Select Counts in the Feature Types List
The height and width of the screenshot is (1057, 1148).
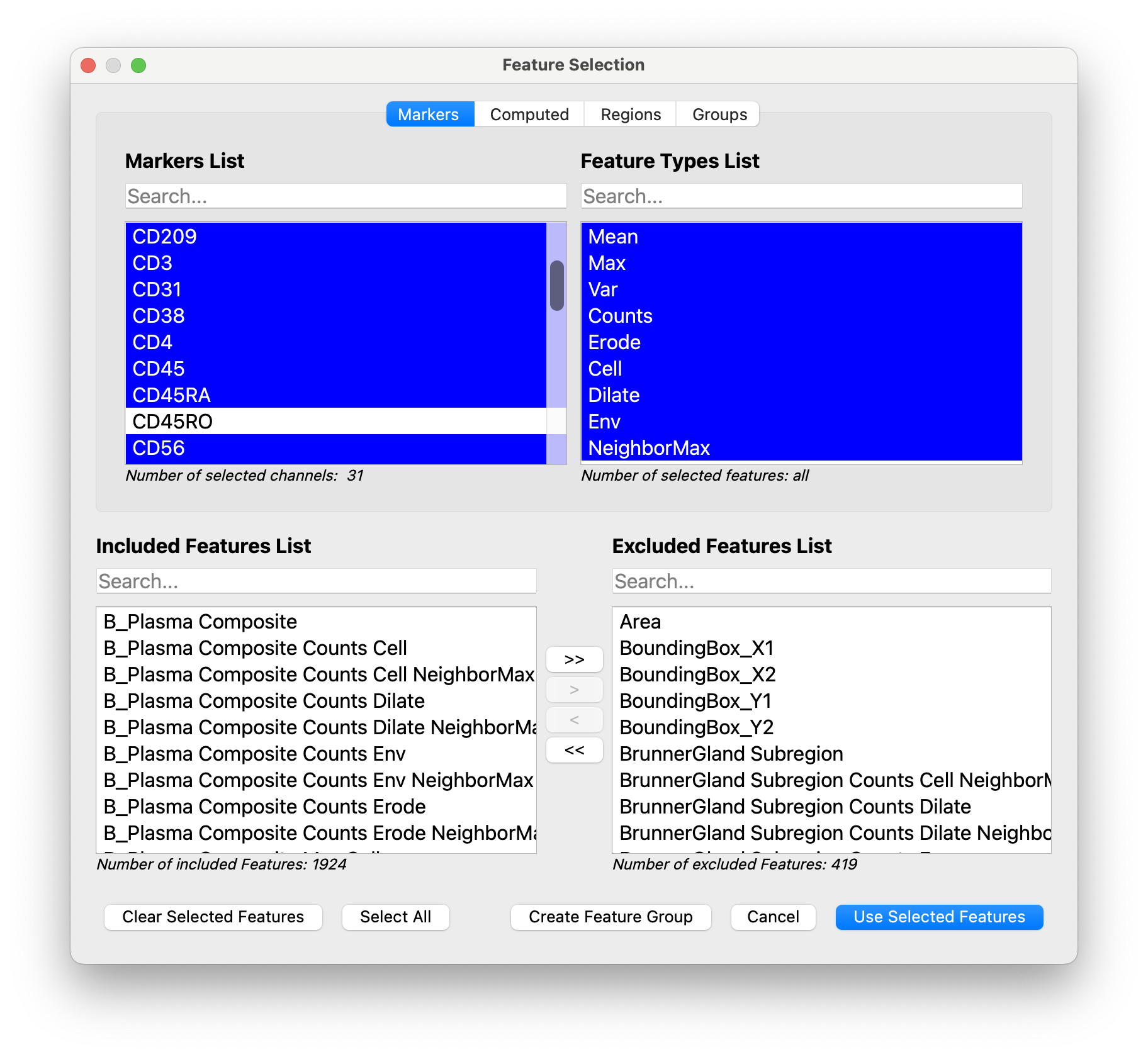620,316
